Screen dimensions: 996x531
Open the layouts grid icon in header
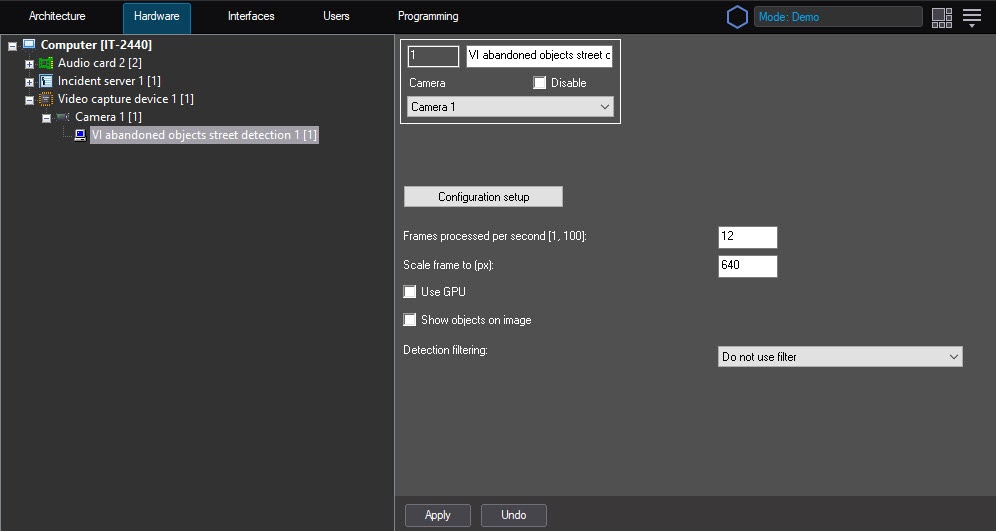point(941,17)
